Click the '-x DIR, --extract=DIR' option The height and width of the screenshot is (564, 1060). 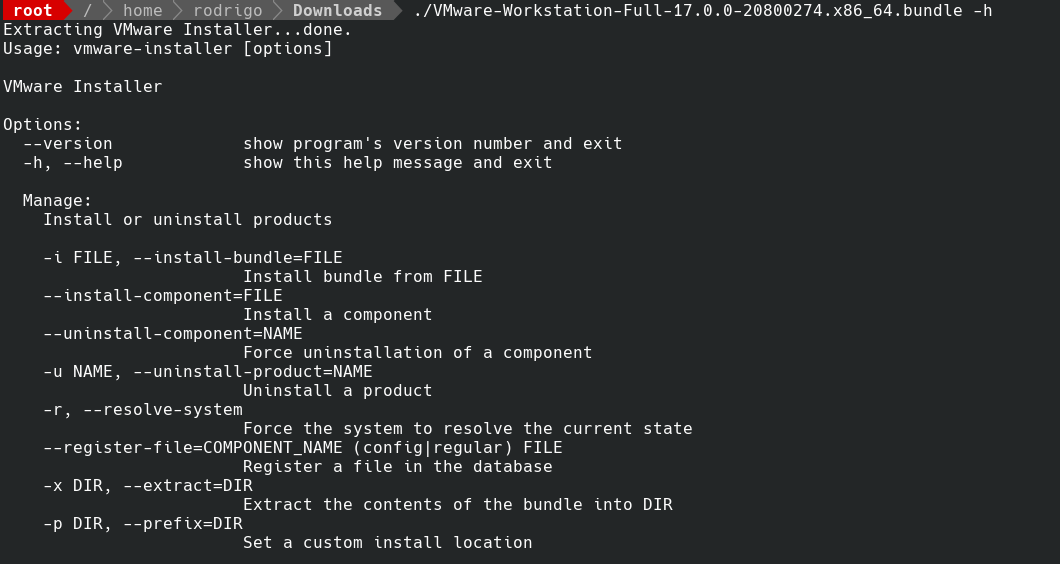point(147,486)
